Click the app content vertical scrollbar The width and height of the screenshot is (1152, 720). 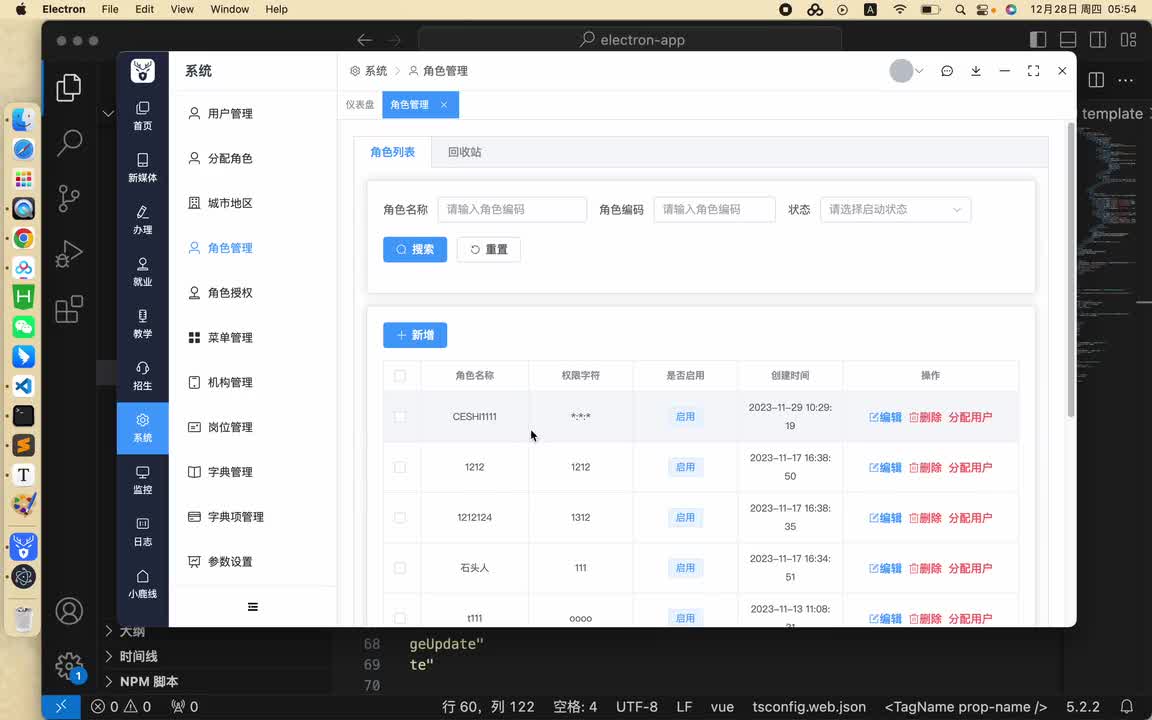pyautogui.click(x=1070, y=272)
